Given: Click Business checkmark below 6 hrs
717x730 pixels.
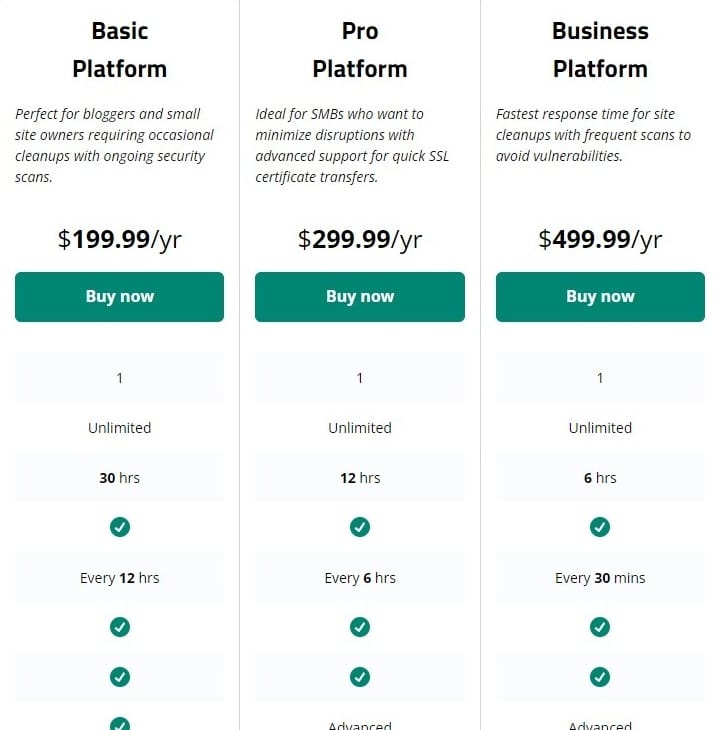Looking at the screenshot, I should (600, 527).
